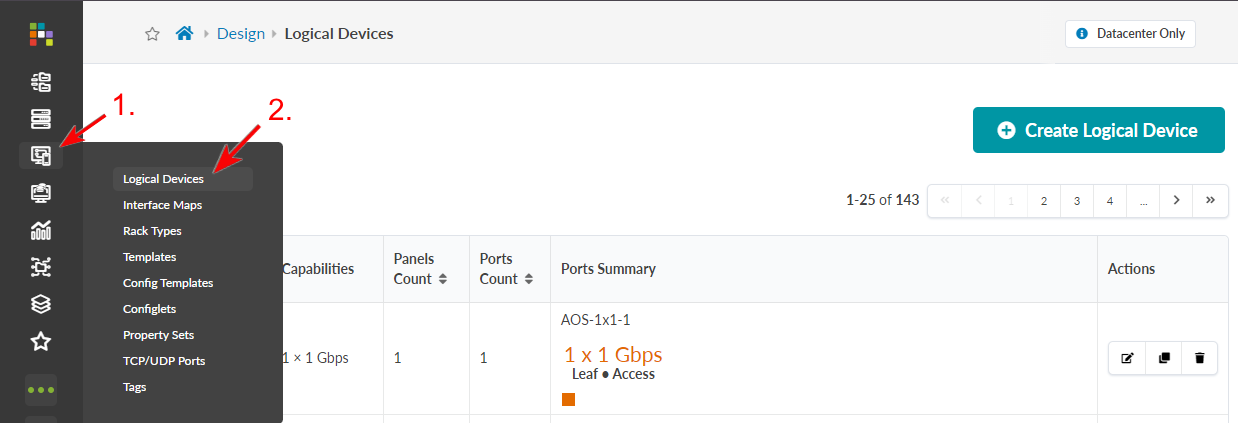This screenshot has height=423, width=1238.
Task: Open Rack Types menu entry
Action: point(152,231)
